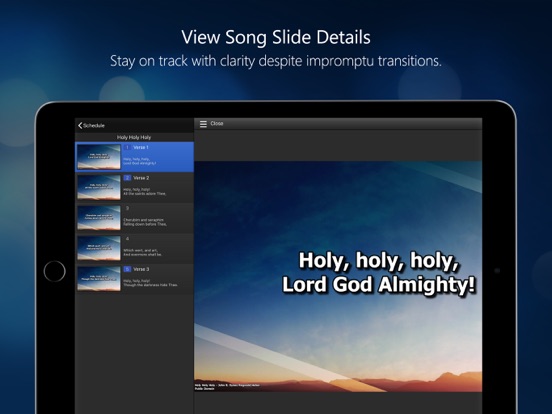
Task: Open the hamburger menu icon
Action: pos(203,124)
